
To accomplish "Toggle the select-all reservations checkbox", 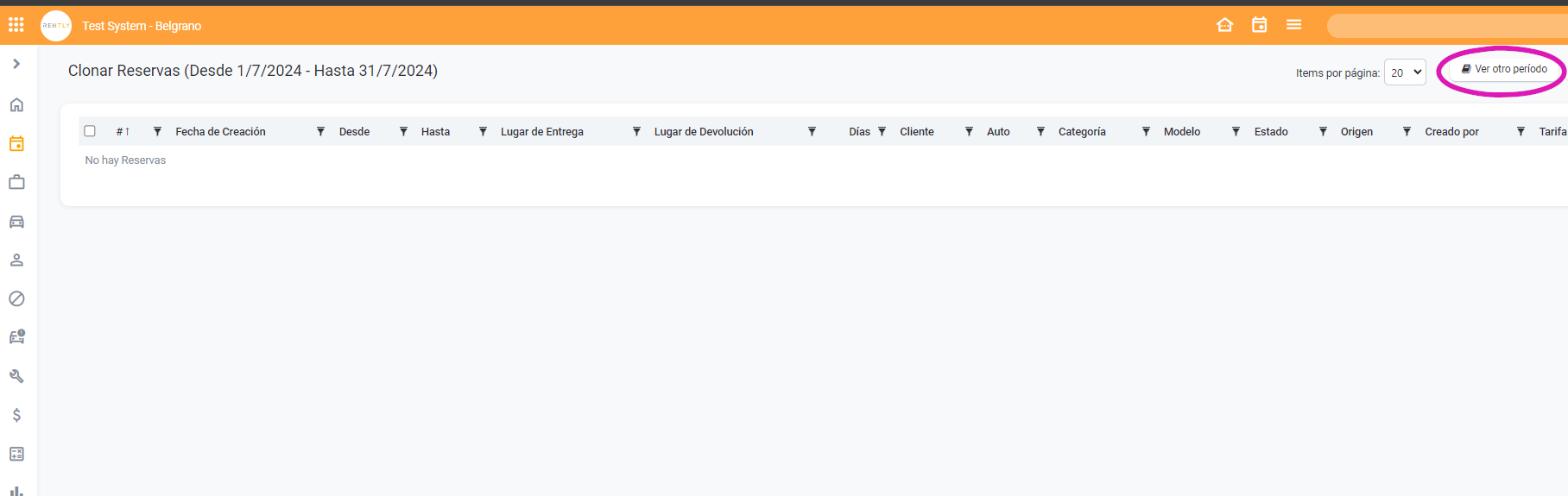I will coord(90,131).
